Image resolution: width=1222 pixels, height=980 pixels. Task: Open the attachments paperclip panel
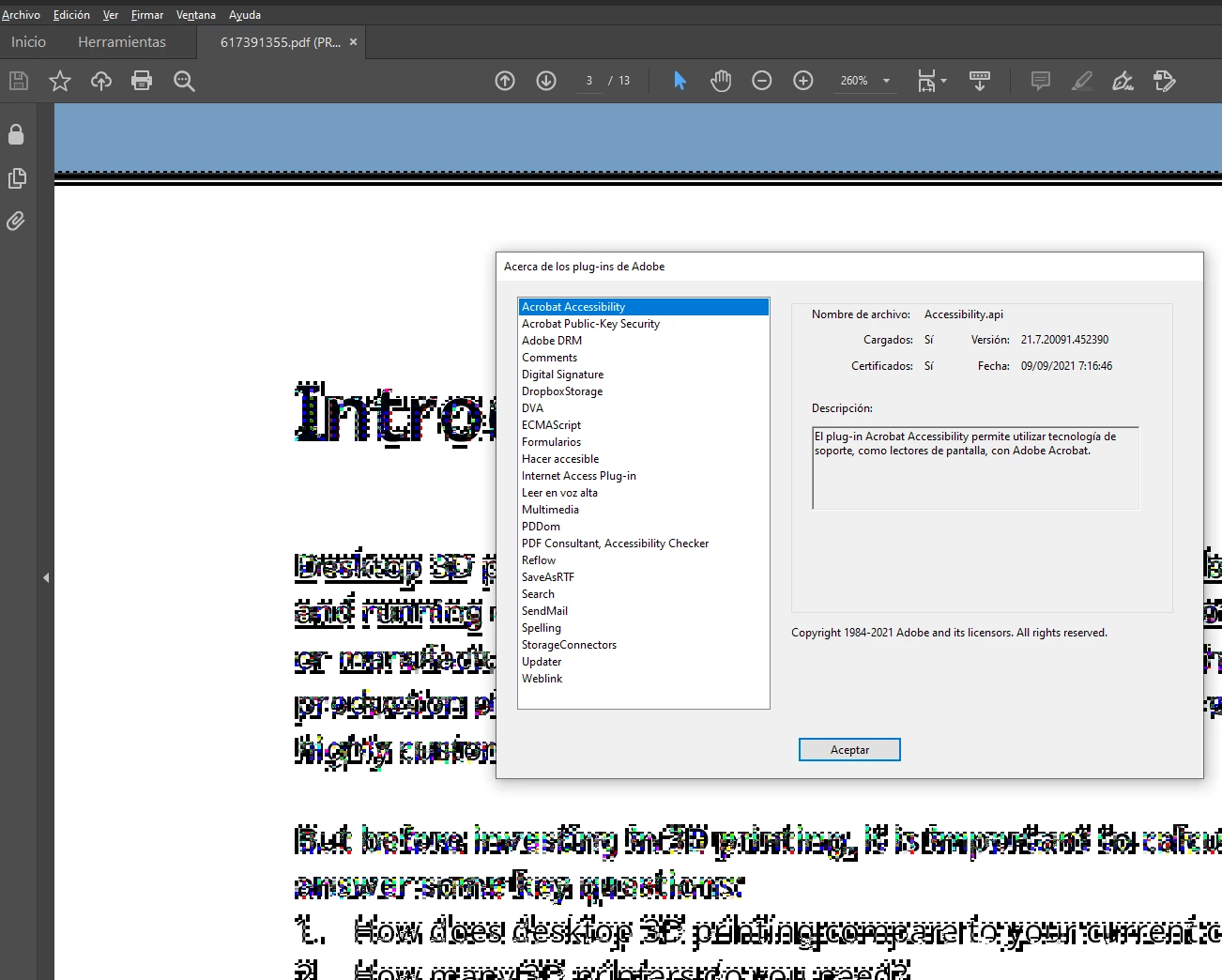pos(16,222)
